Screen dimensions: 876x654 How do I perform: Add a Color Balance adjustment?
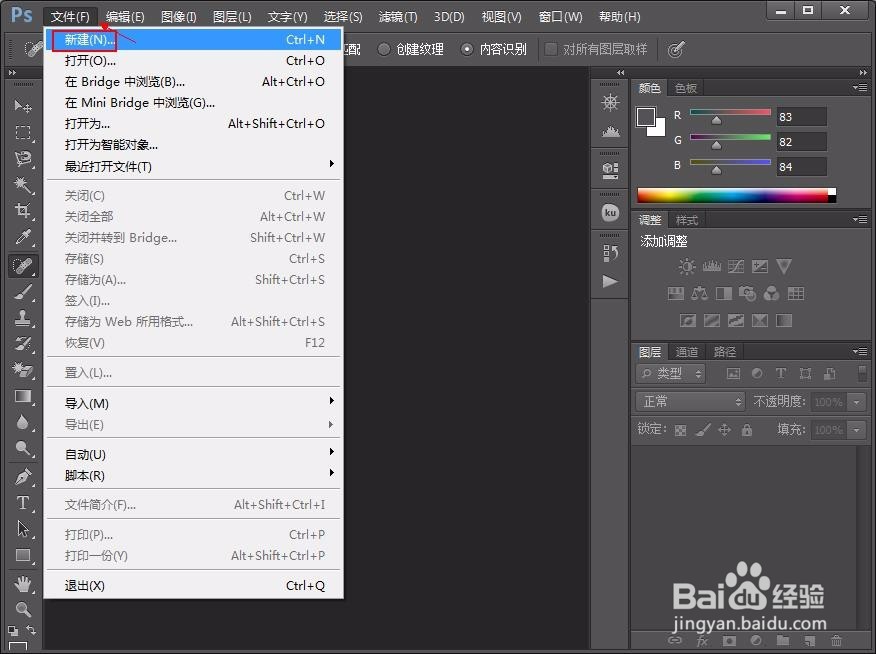click(x=699, y=293)
